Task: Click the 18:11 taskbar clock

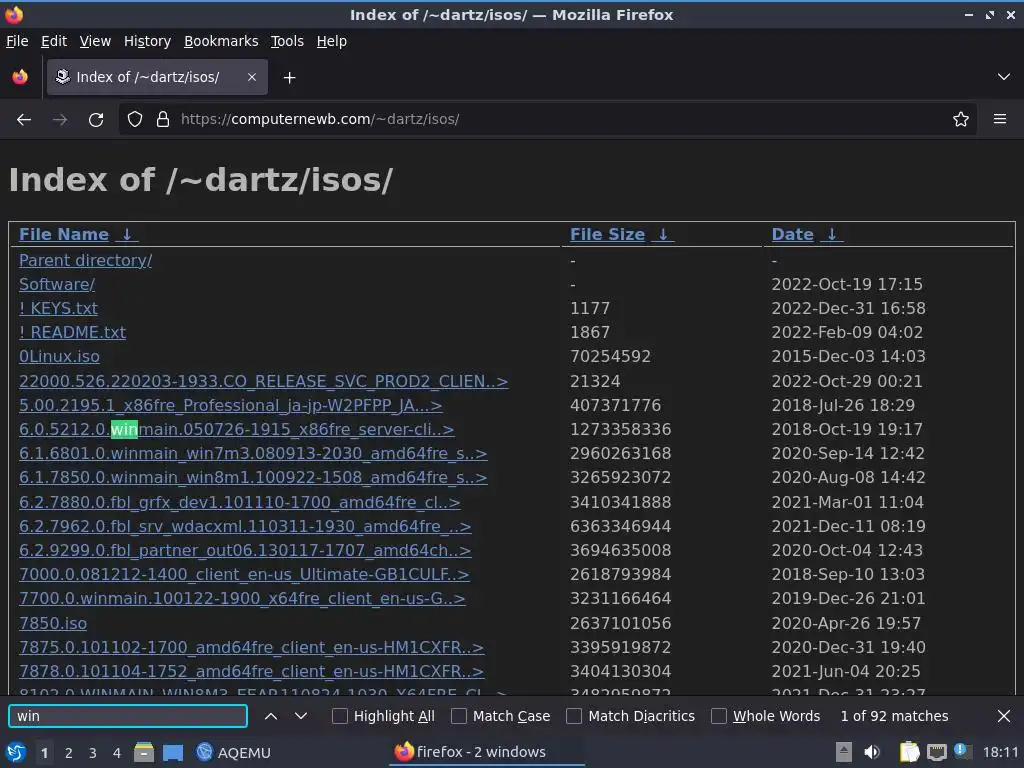Action: click(1000, 752)
